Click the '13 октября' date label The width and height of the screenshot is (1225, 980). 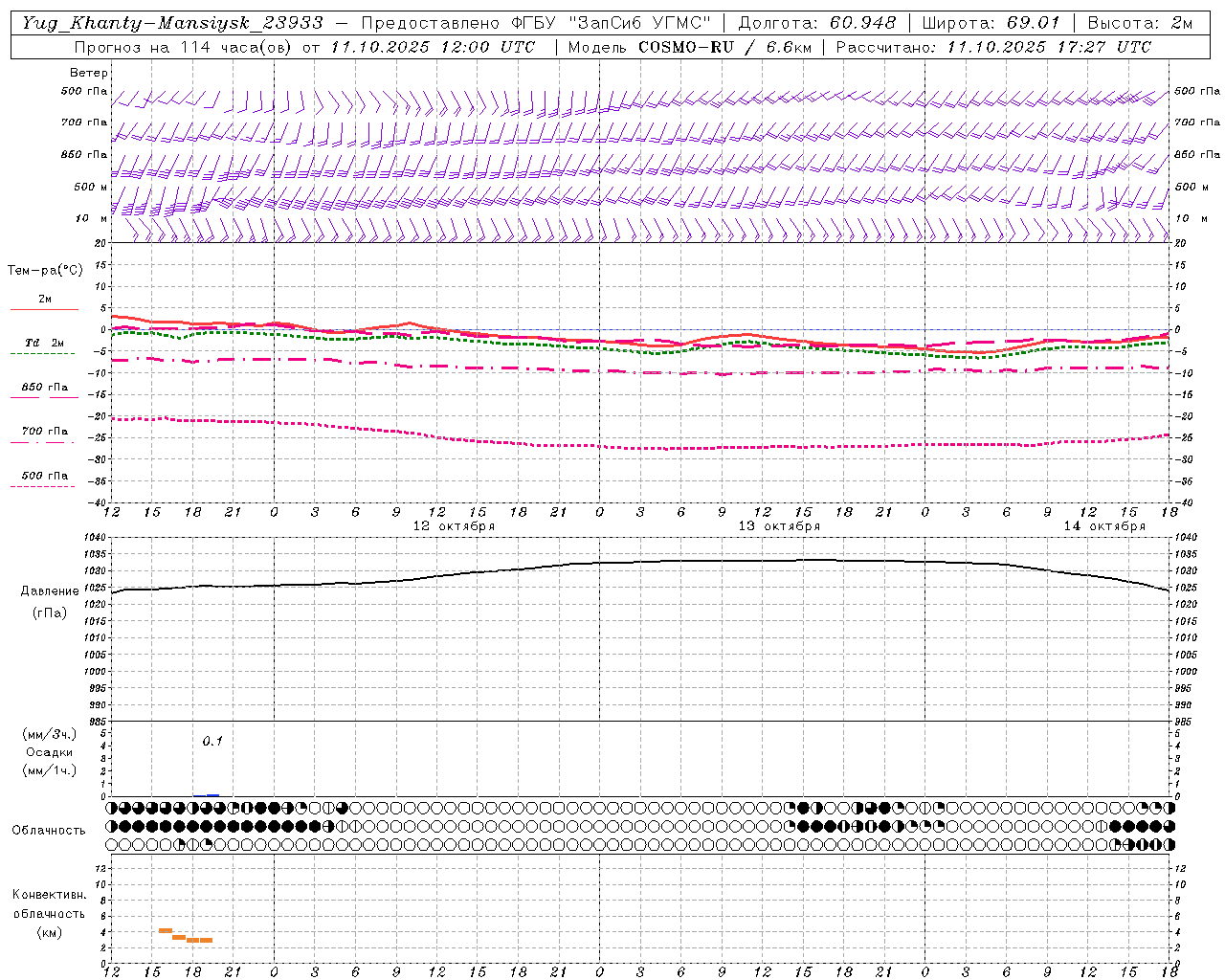click(x=779, y=526)
